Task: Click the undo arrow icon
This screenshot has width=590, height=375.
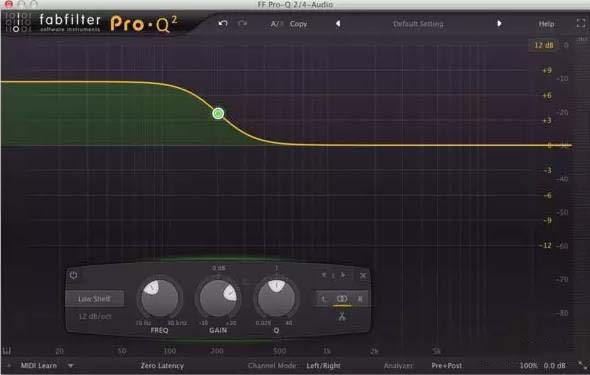Action: 223,23
